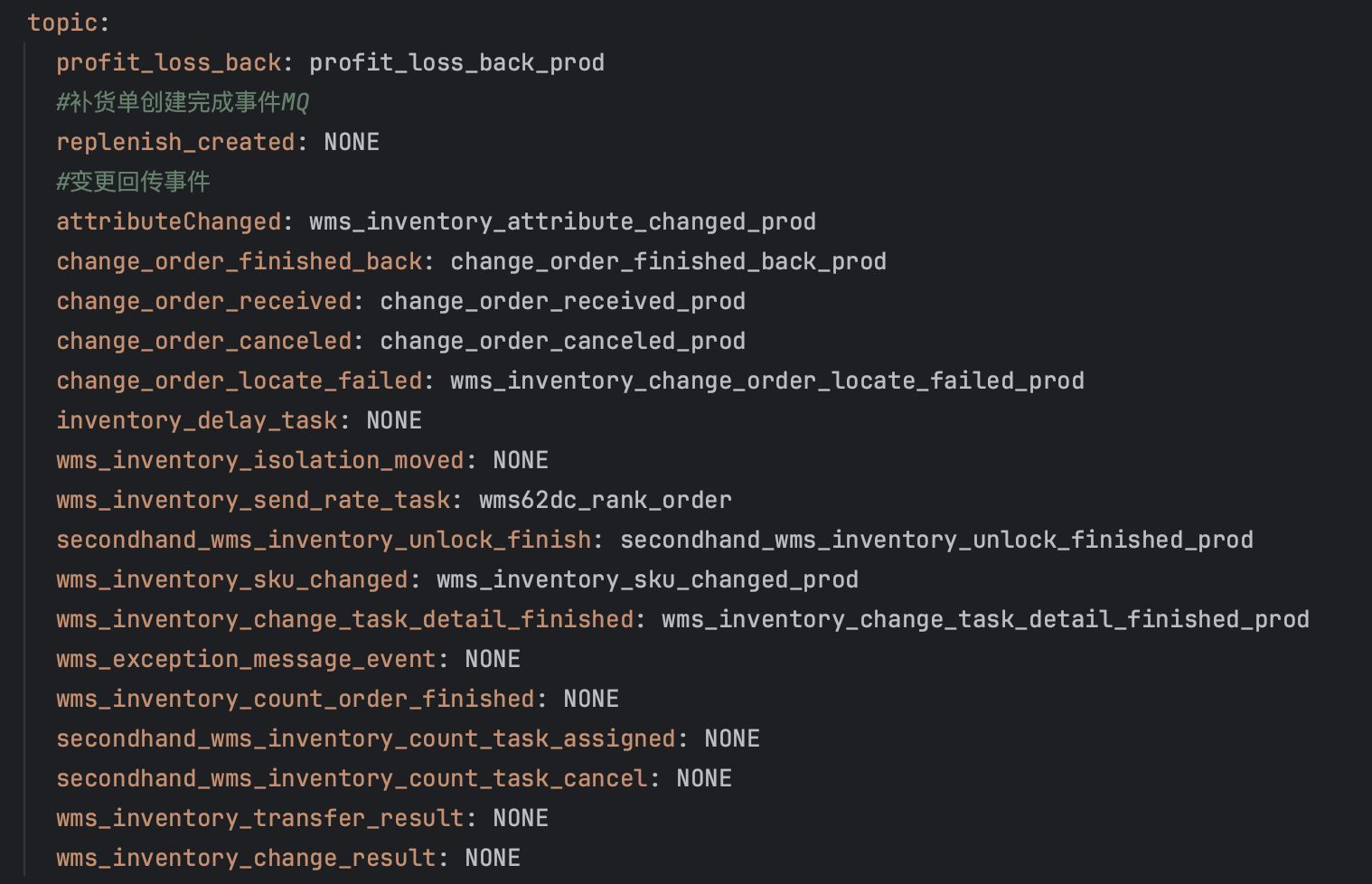
Task: Click the wms_inventory_attribute_changed_prod value
Action: pyautogui.click(x=562, y=221)
